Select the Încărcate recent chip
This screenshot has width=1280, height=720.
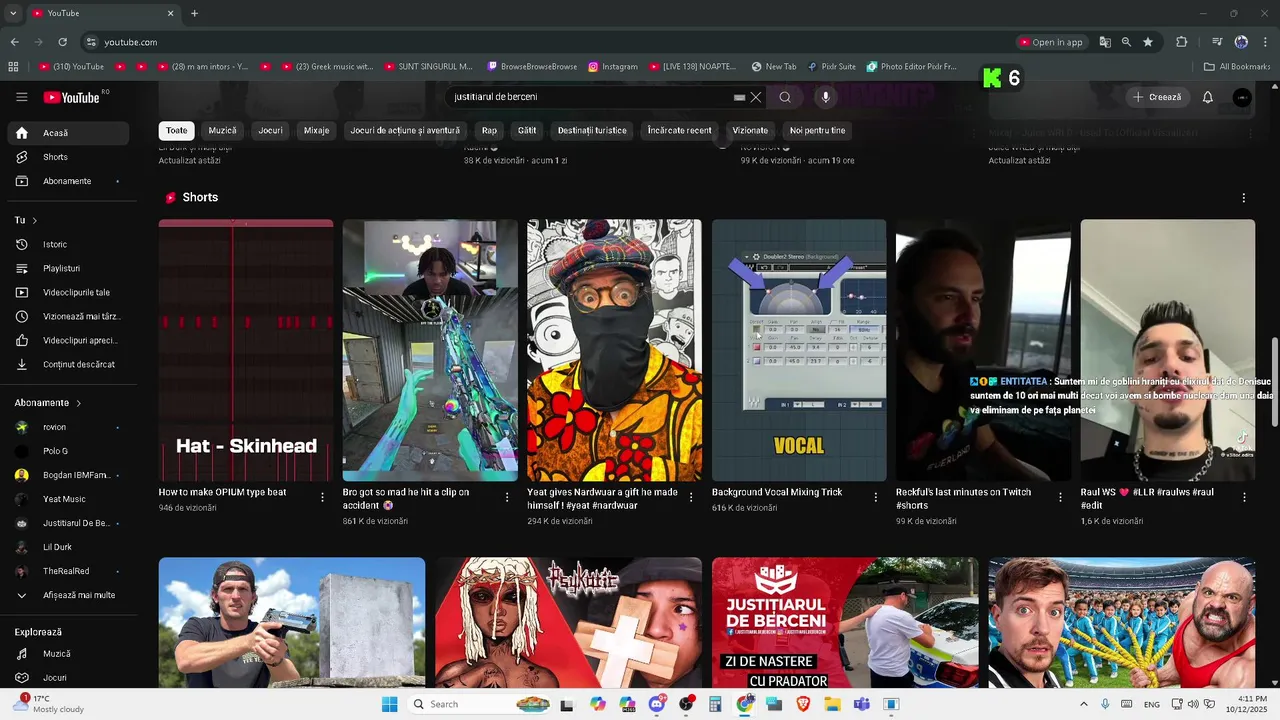pyautogui.click(x=679, y=130)
